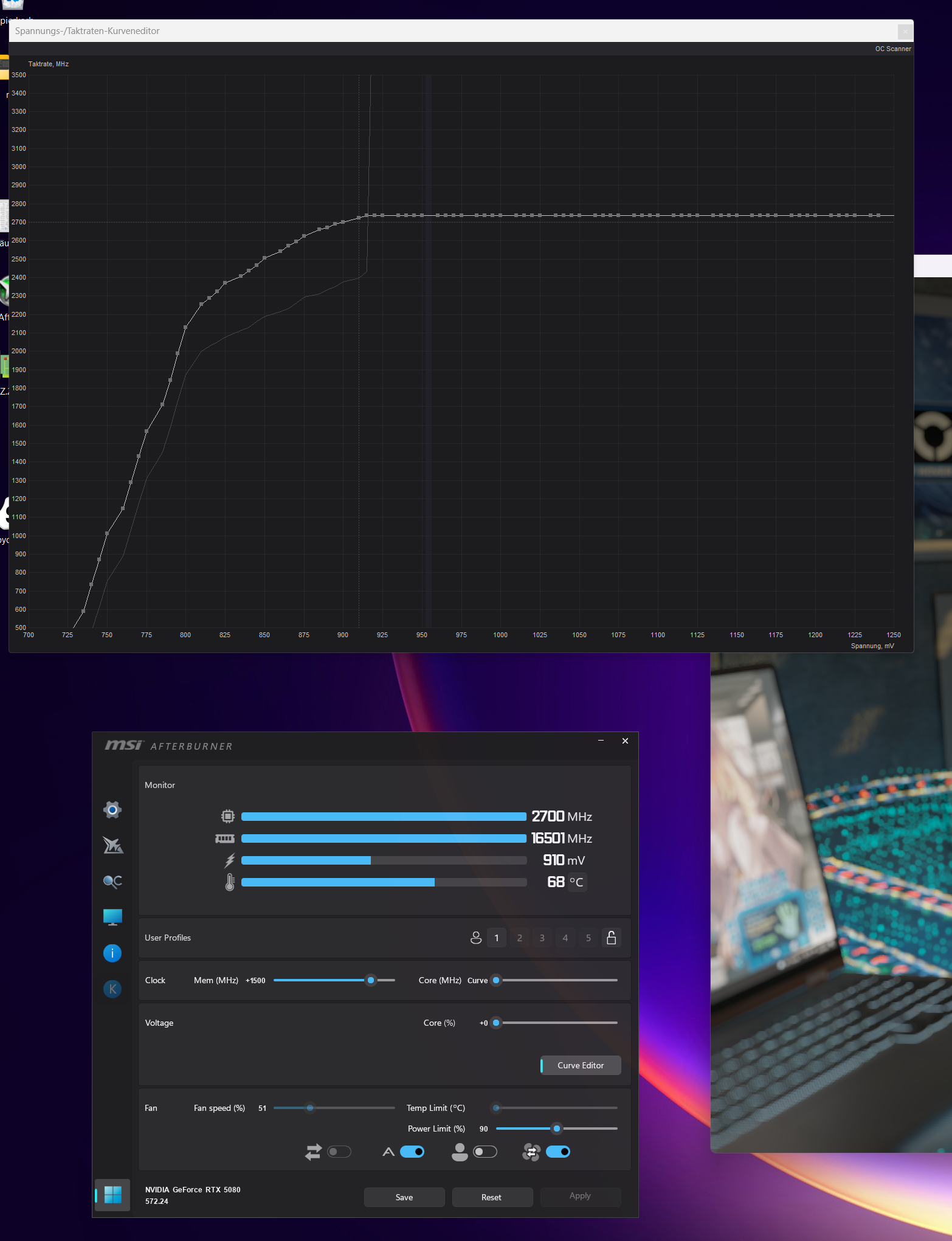
Task: Show the blue information sidebar icon
Action: 112,953
